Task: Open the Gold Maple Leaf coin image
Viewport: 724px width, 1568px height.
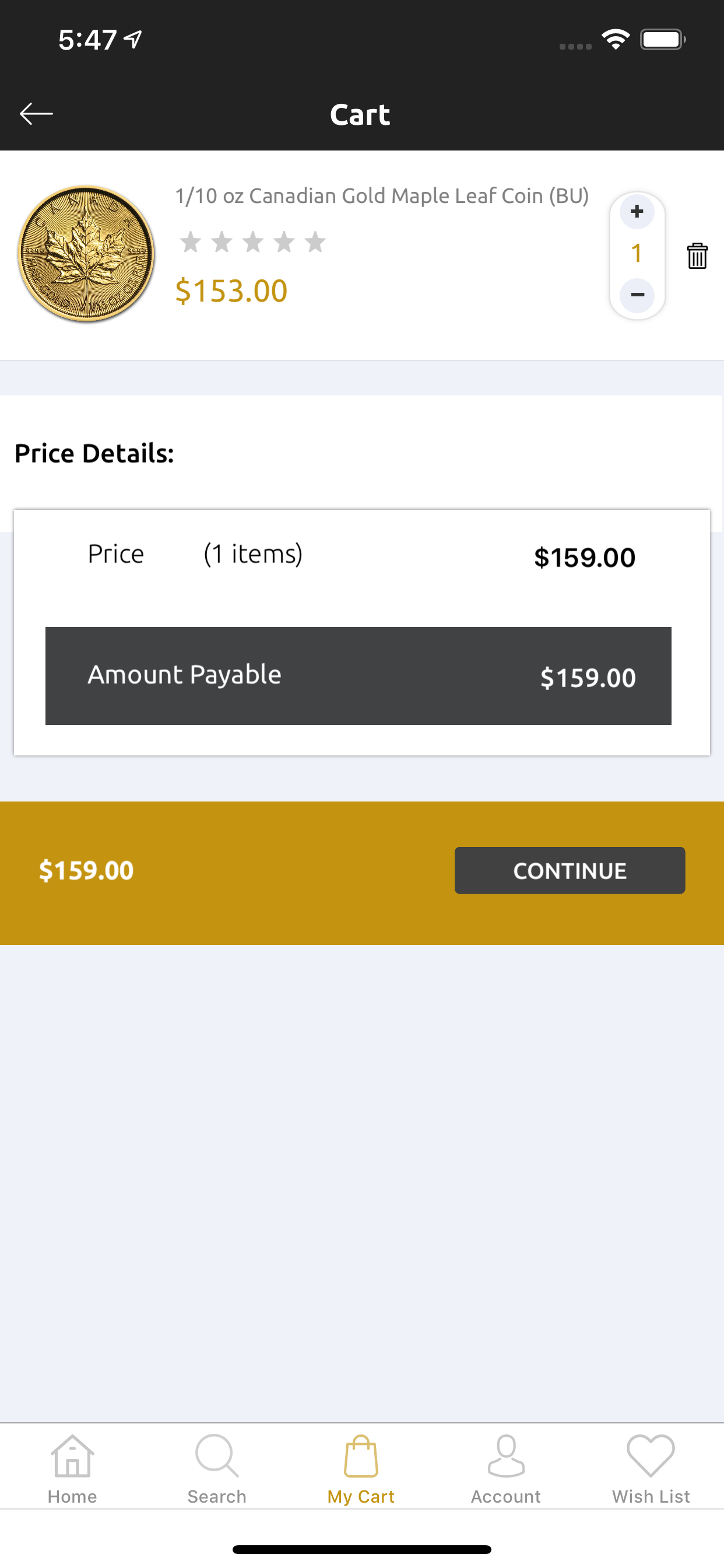Action: (86, 254)
